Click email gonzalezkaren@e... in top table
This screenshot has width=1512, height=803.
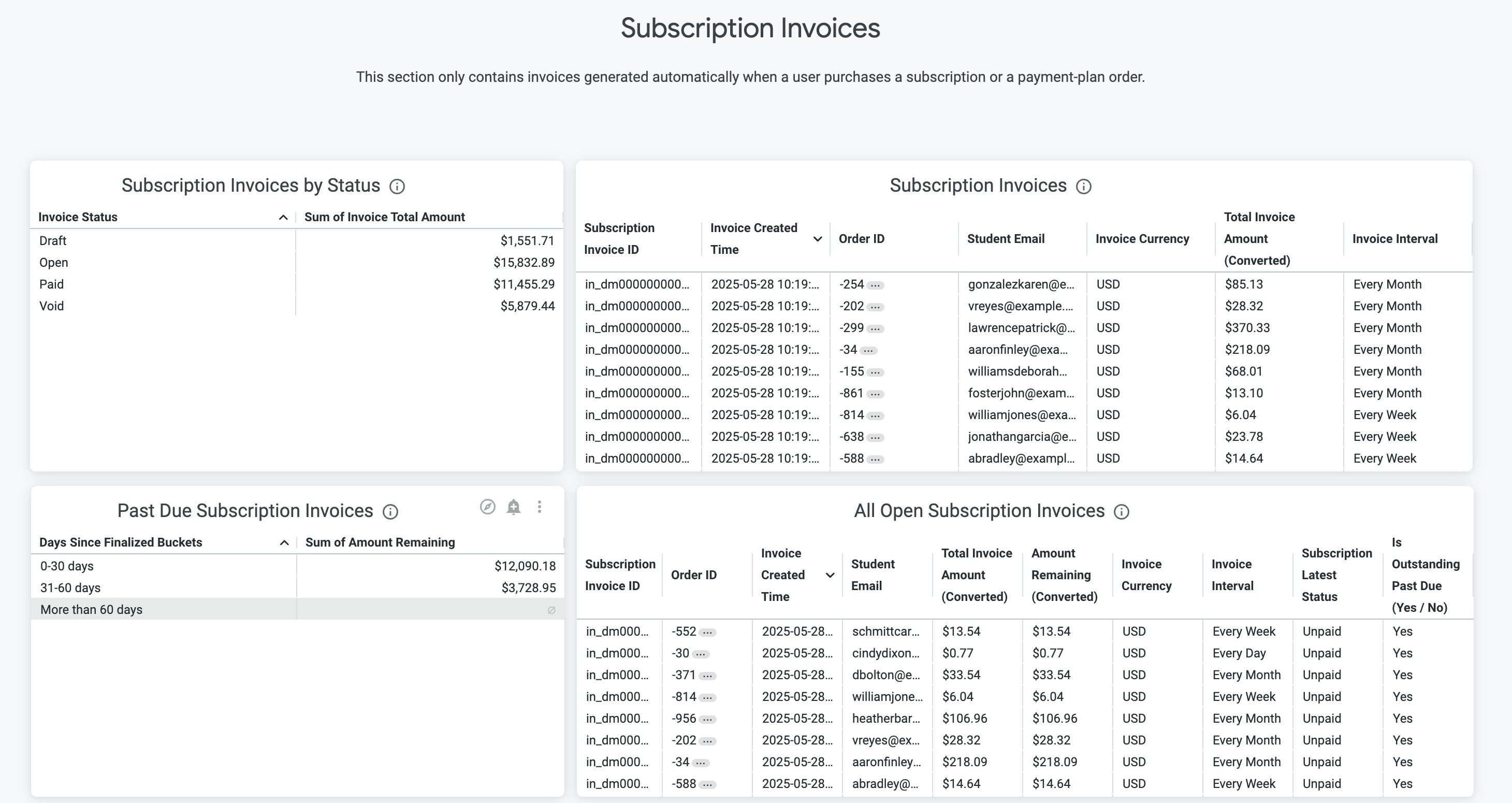1021,284
